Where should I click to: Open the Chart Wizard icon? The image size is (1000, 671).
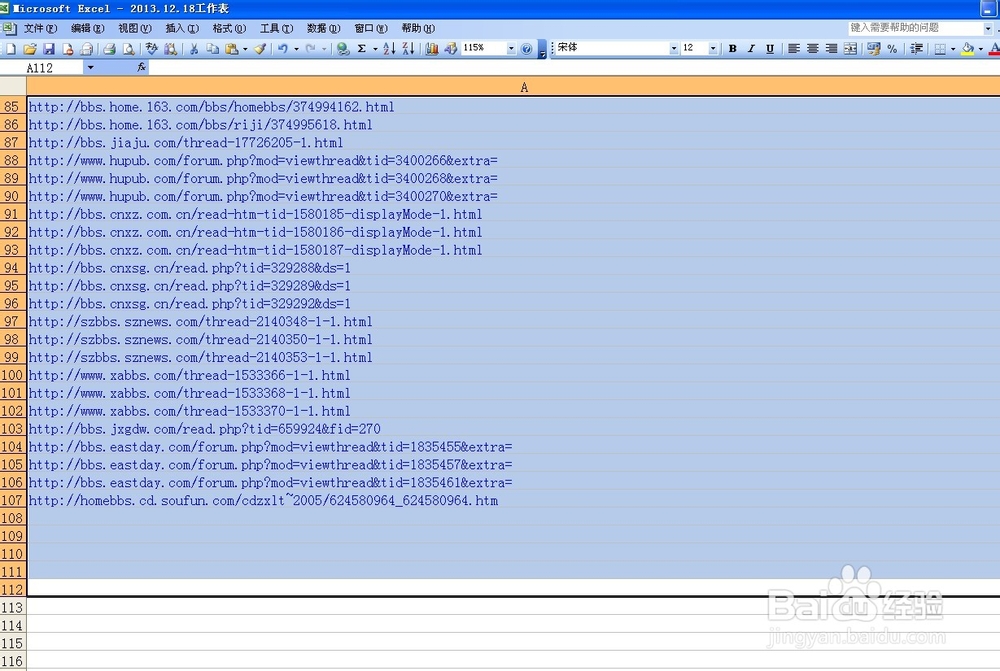pyautogui.click(x=432, y=48)
